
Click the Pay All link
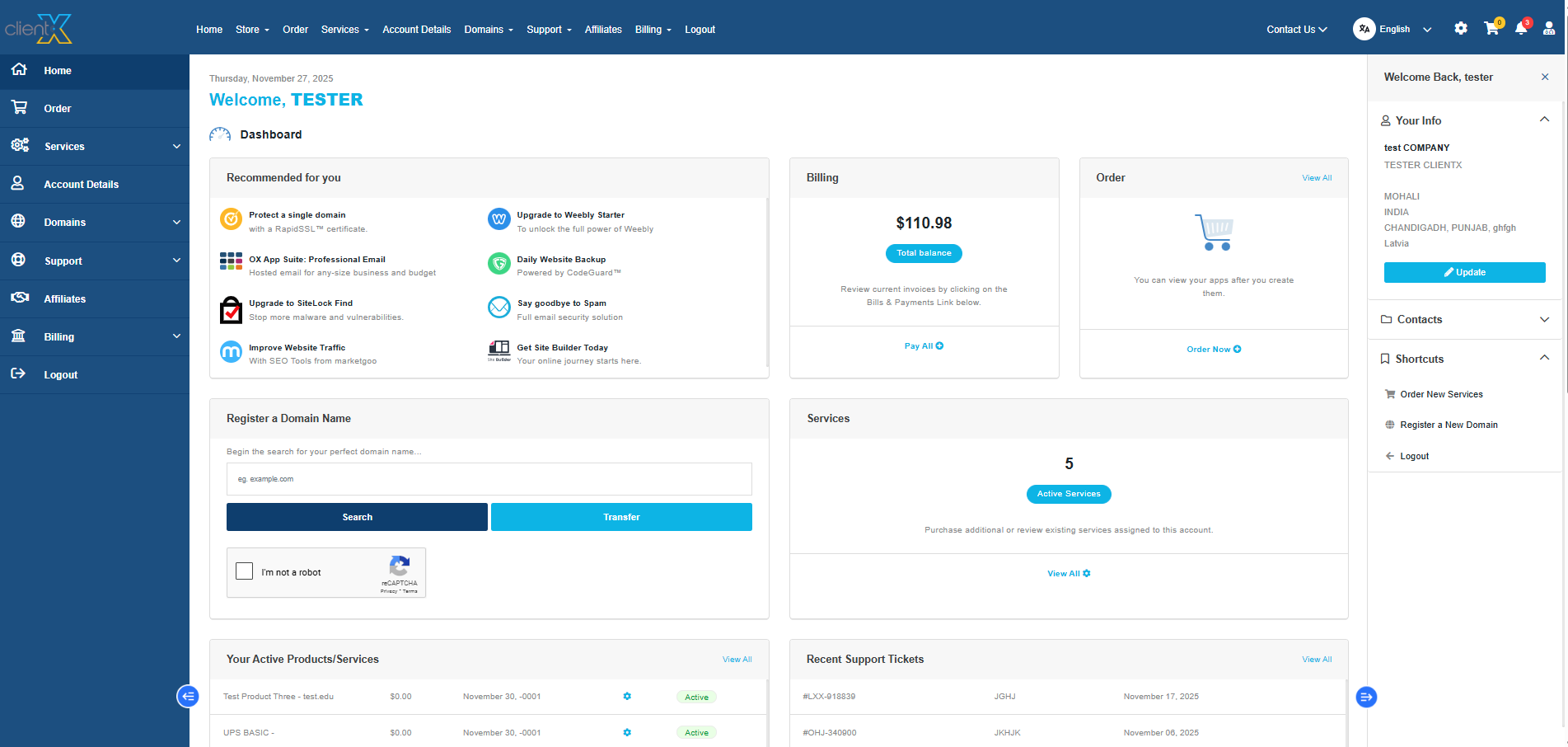tap(924, 346)
